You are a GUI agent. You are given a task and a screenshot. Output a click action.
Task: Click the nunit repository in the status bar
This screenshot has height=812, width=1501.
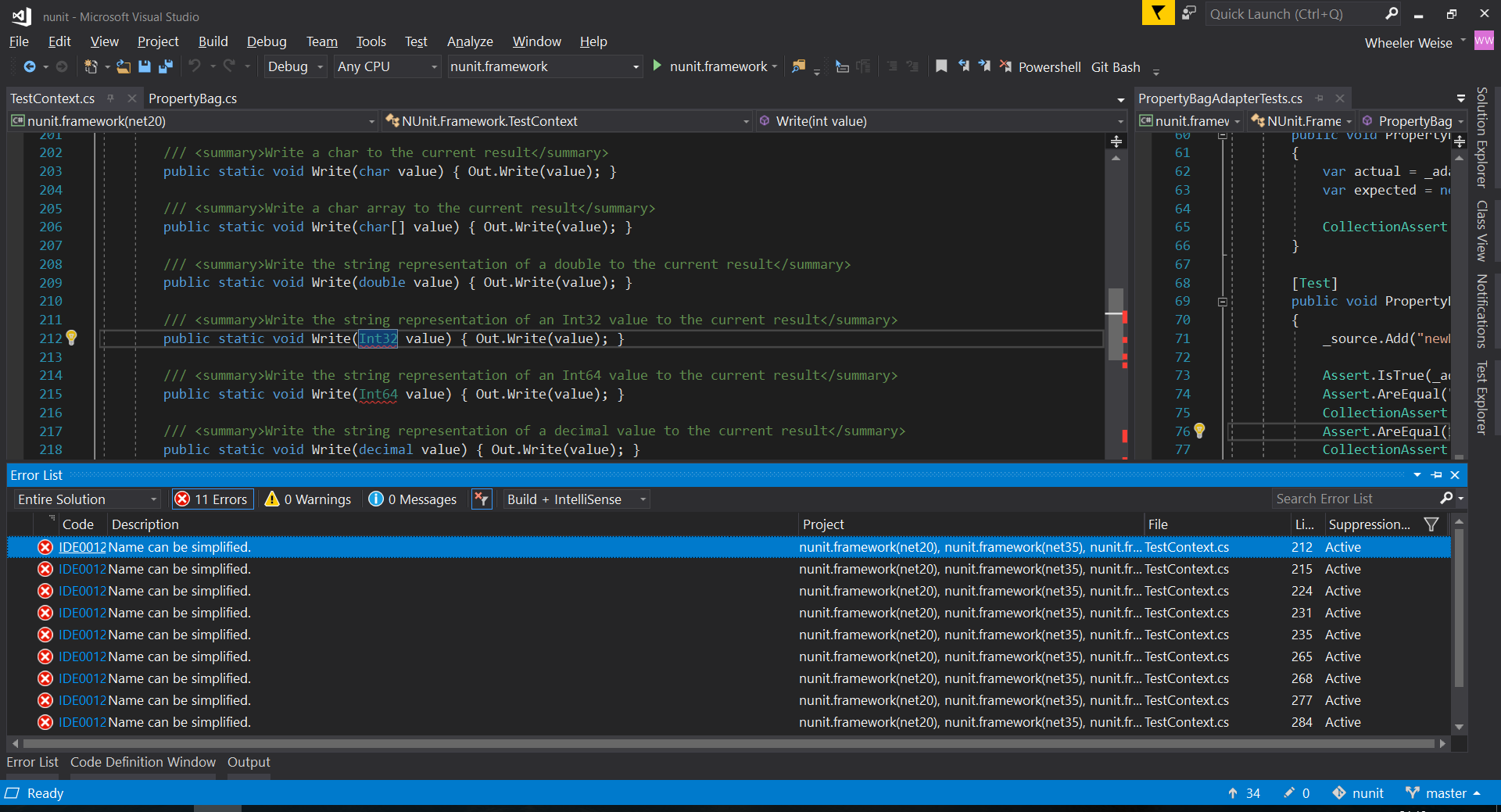[1358, 793]
